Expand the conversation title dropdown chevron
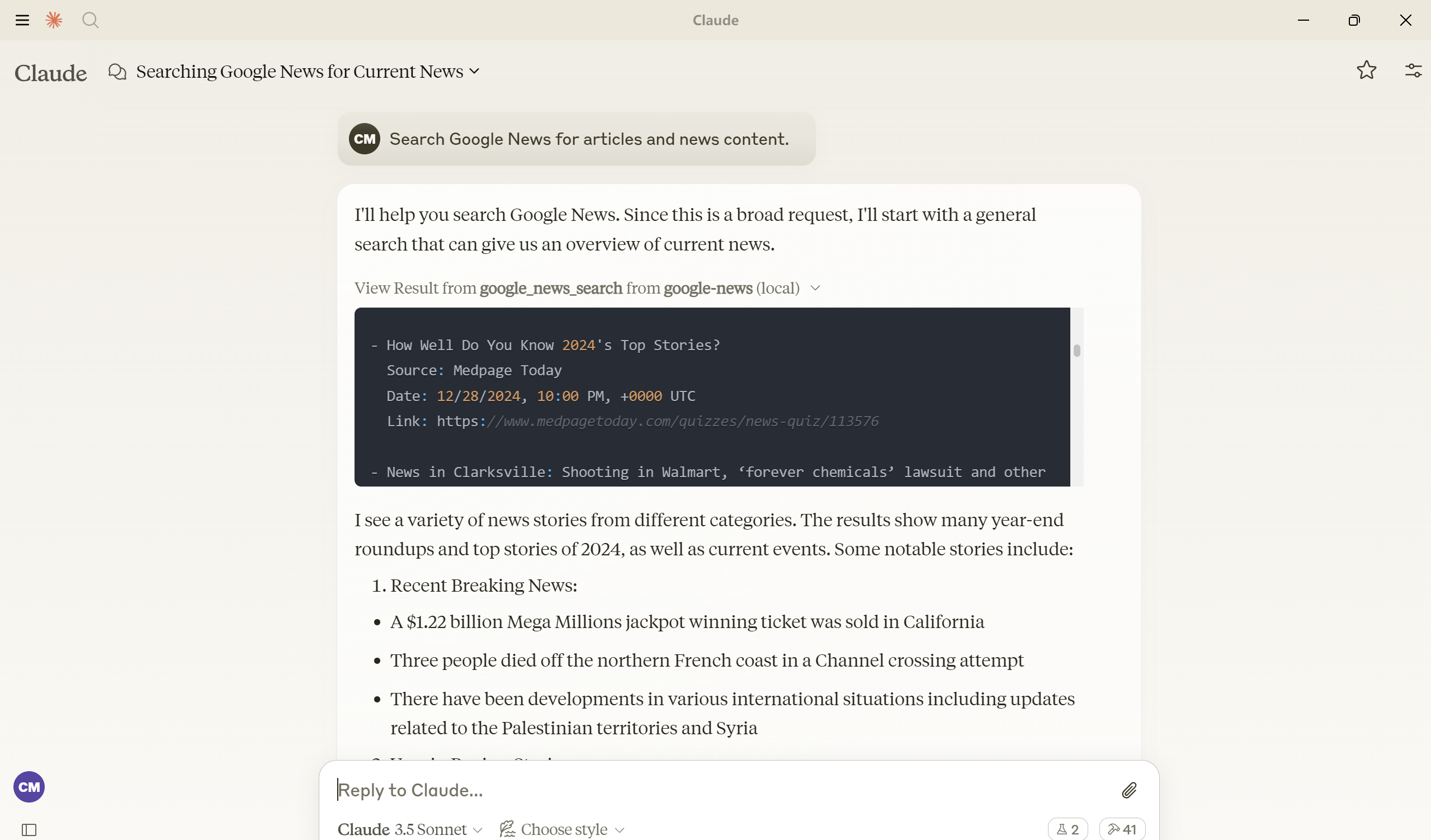Screen dimensions: 1431x840 tap(475, 72)
